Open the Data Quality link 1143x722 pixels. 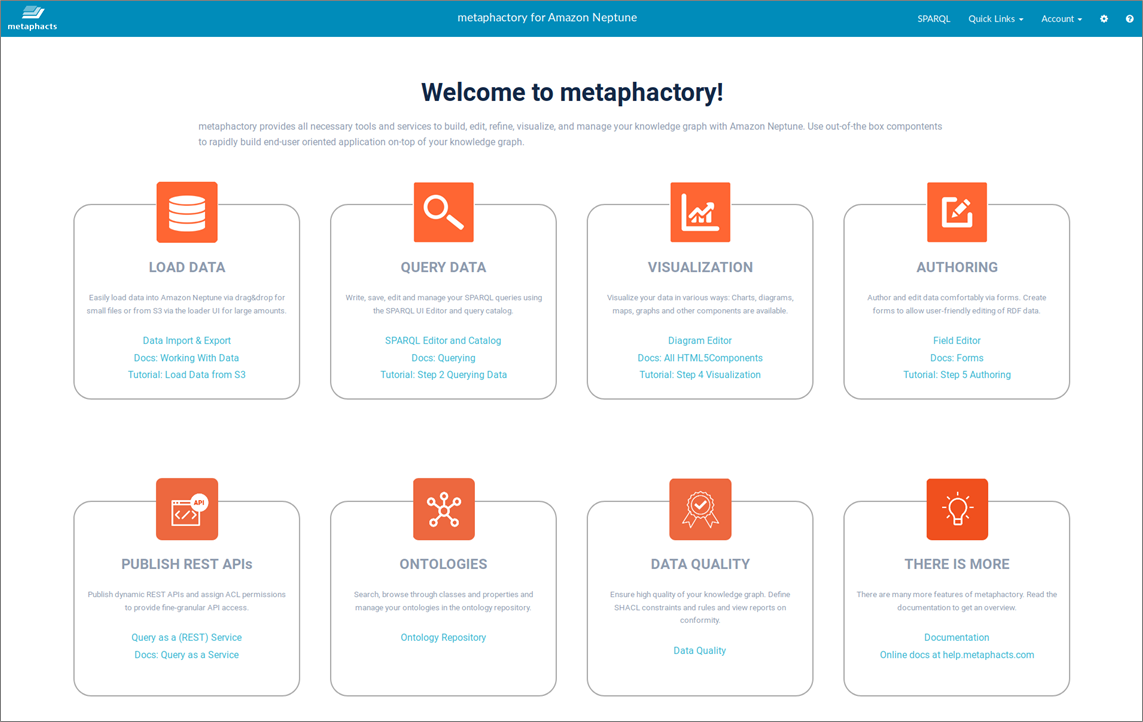[700, 651]
